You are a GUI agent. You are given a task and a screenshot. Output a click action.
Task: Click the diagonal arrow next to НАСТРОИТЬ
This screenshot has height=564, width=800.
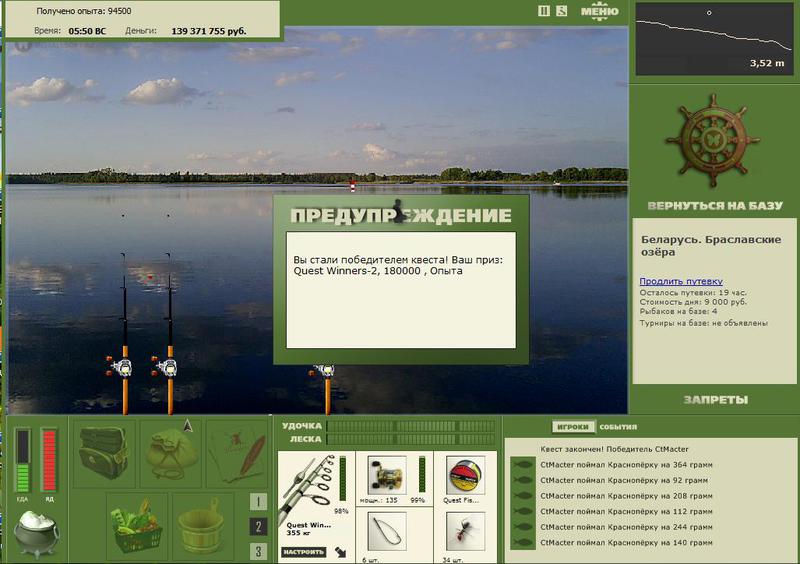click(340, 552)
